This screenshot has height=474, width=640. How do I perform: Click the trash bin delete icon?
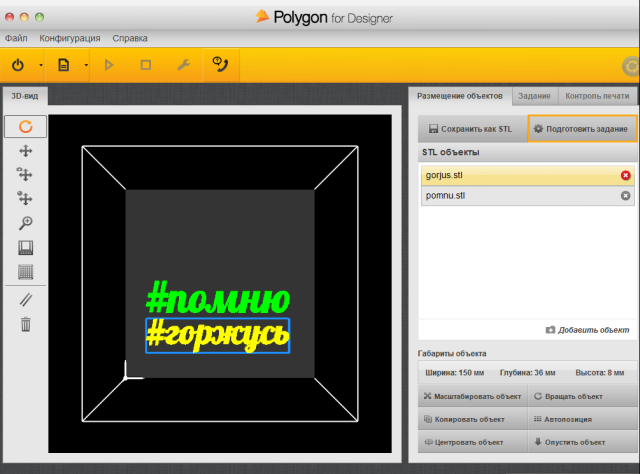pos(26,323)
